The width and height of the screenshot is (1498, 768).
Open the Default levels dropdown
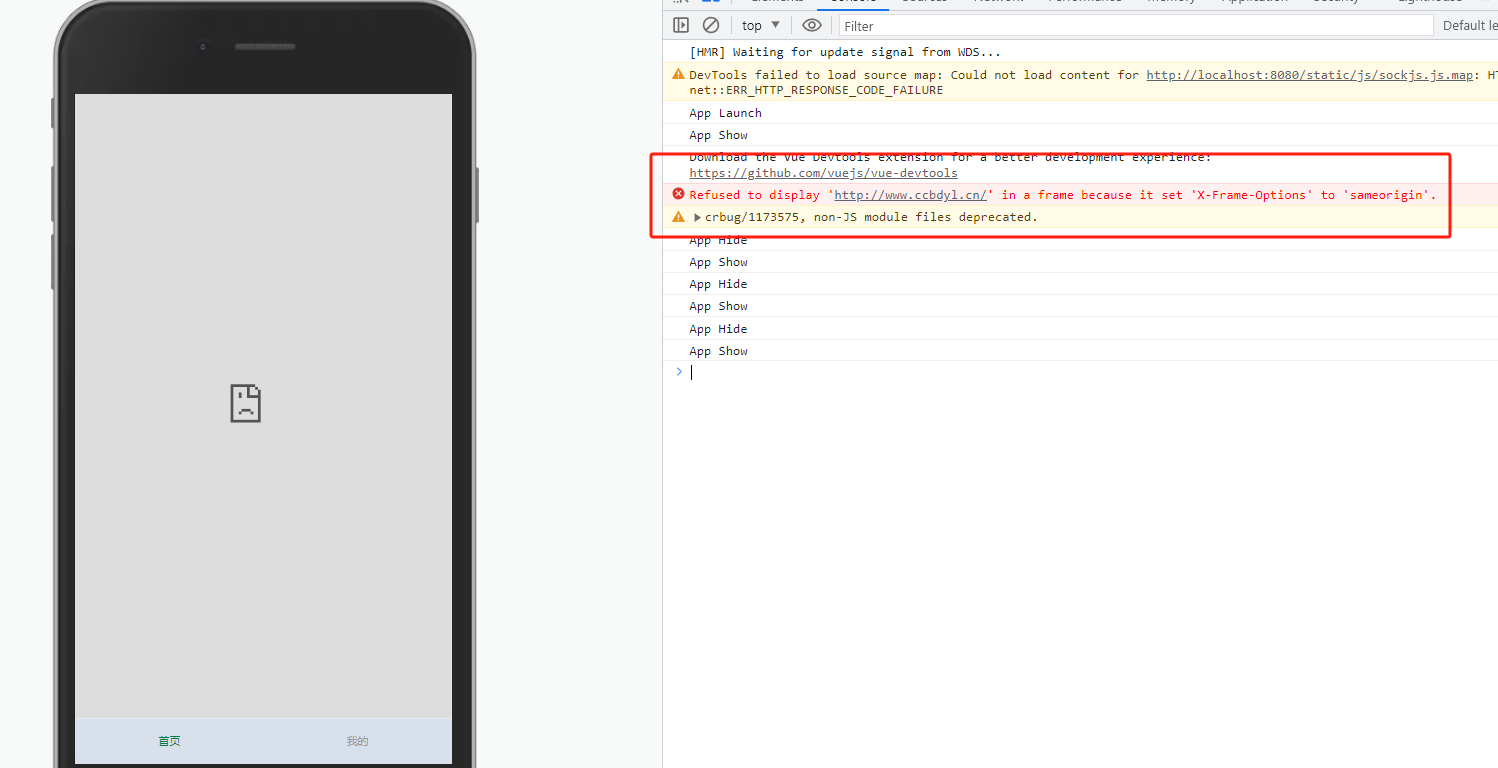pyautogui.click(x=1469, y=26)
